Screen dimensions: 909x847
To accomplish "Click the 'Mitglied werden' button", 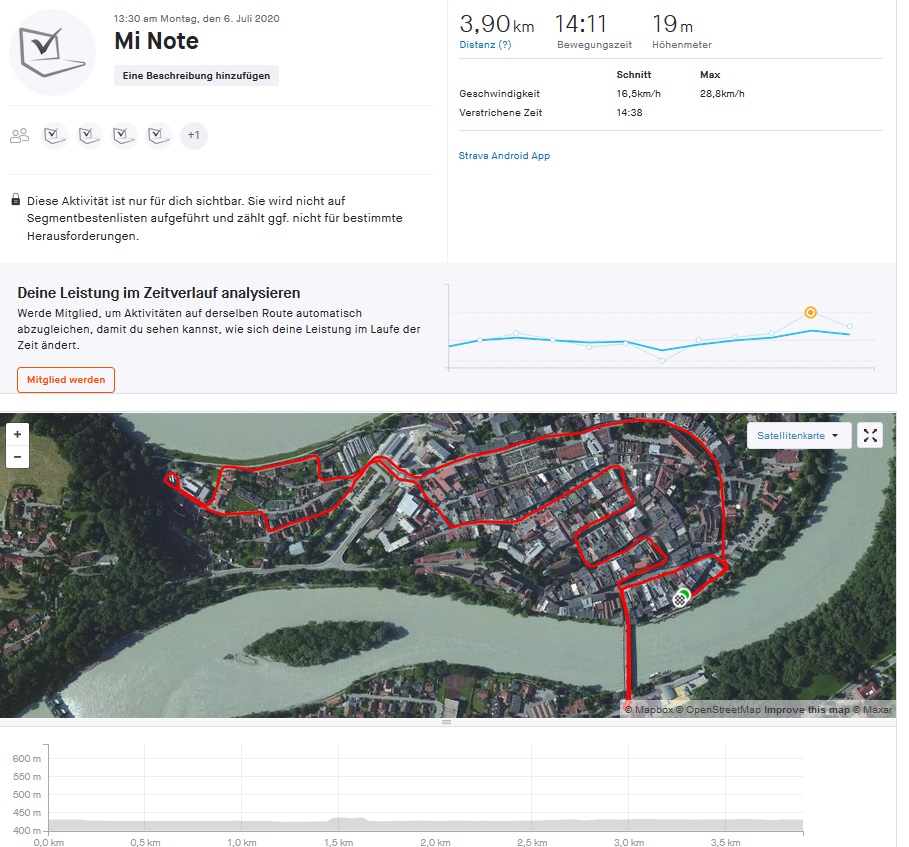I will point(66,380).
